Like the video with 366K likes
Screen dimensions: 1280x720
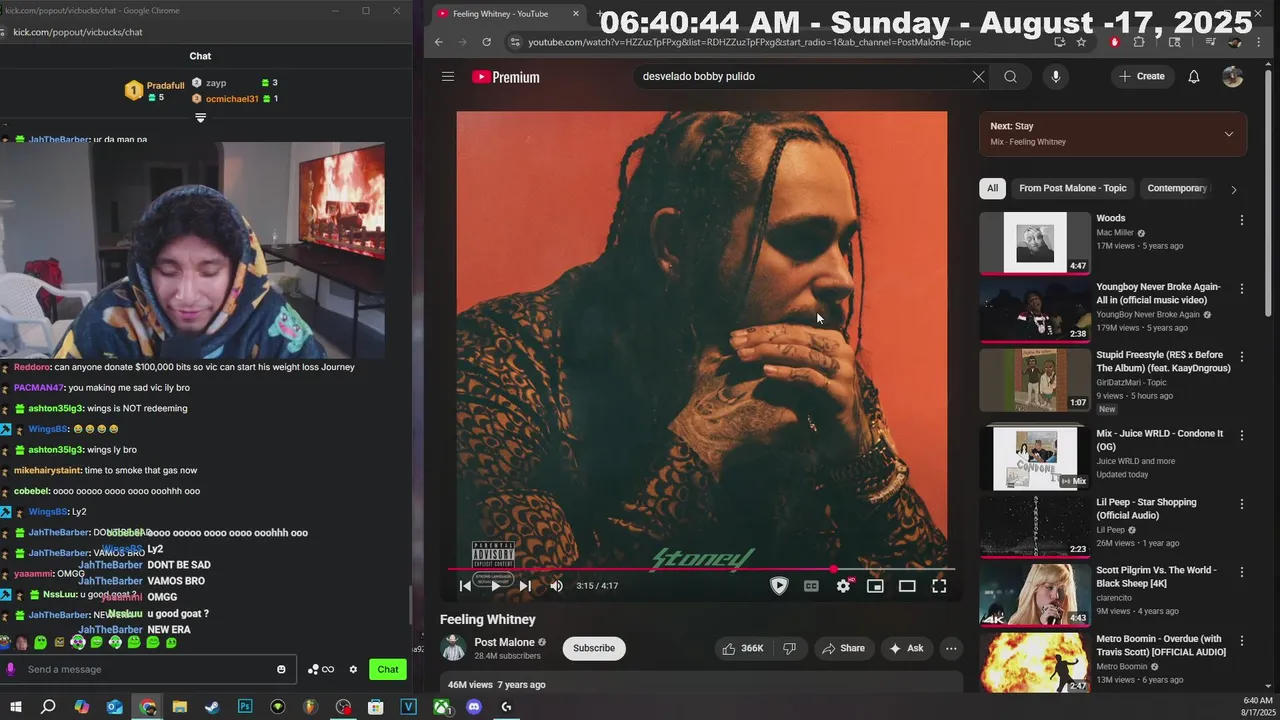742,648
